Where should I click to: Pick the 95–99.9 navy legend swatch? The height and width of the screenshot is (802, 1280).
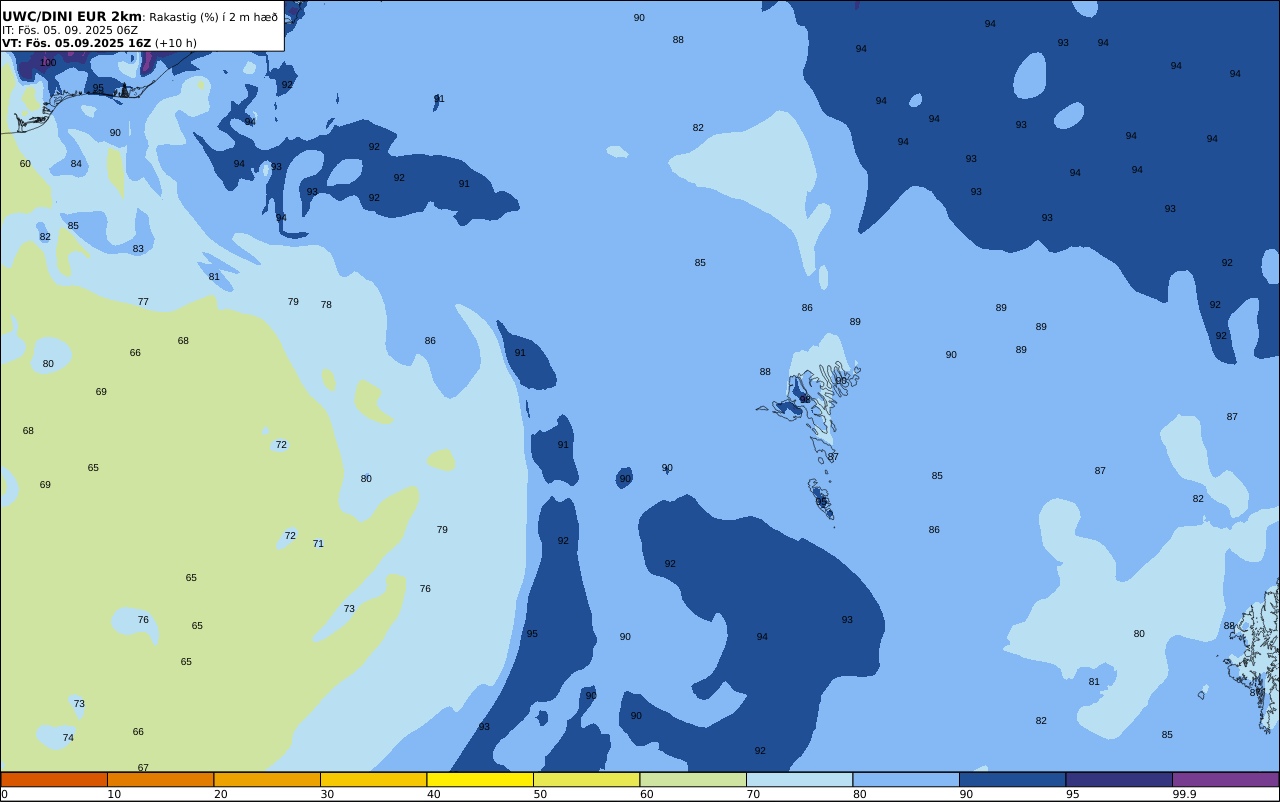[x=1119, y=779]
